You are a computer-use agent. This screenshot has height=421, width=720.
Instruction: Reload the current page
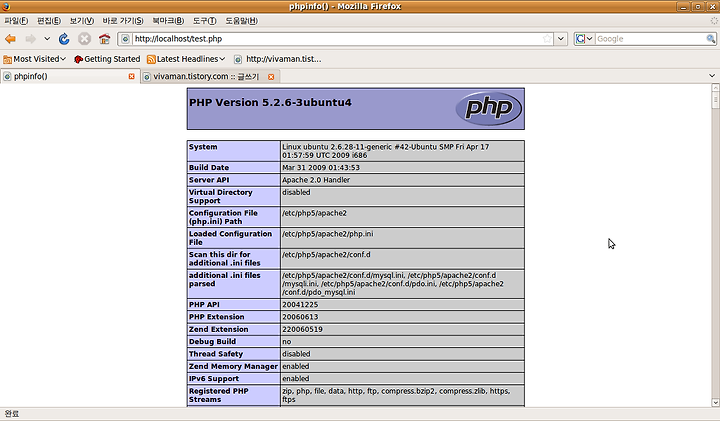click(x=64, y=39)
